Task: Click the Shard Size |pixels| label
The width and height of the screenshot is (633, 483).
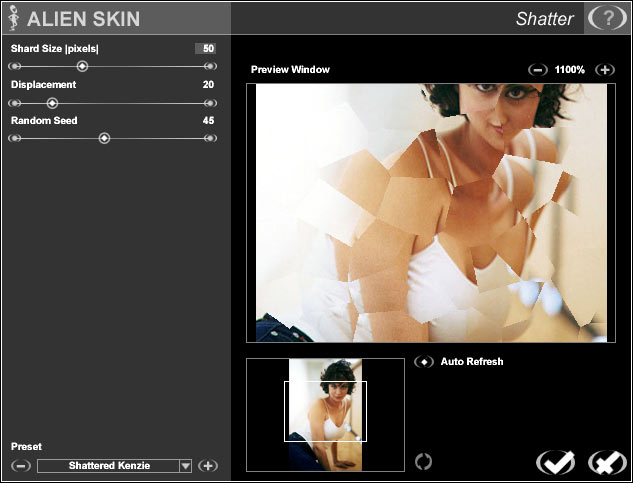Action: point(55,49)
